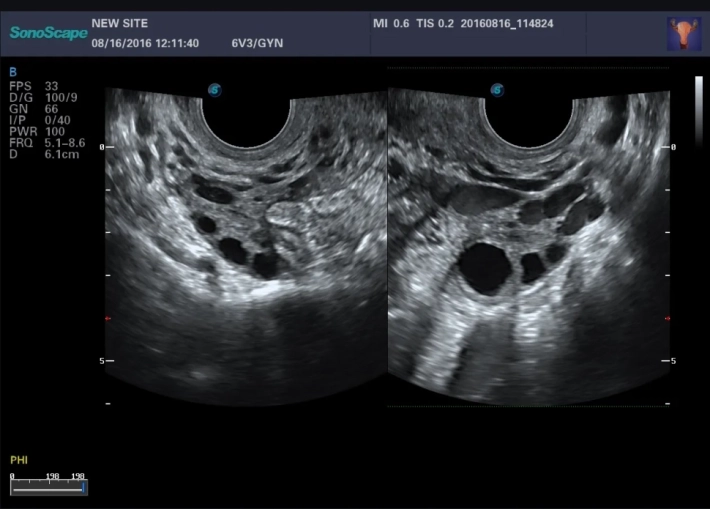This screenshot has width=710, height=509.
Task: Click the left image probe orientation marker
Action: (214, 90)
